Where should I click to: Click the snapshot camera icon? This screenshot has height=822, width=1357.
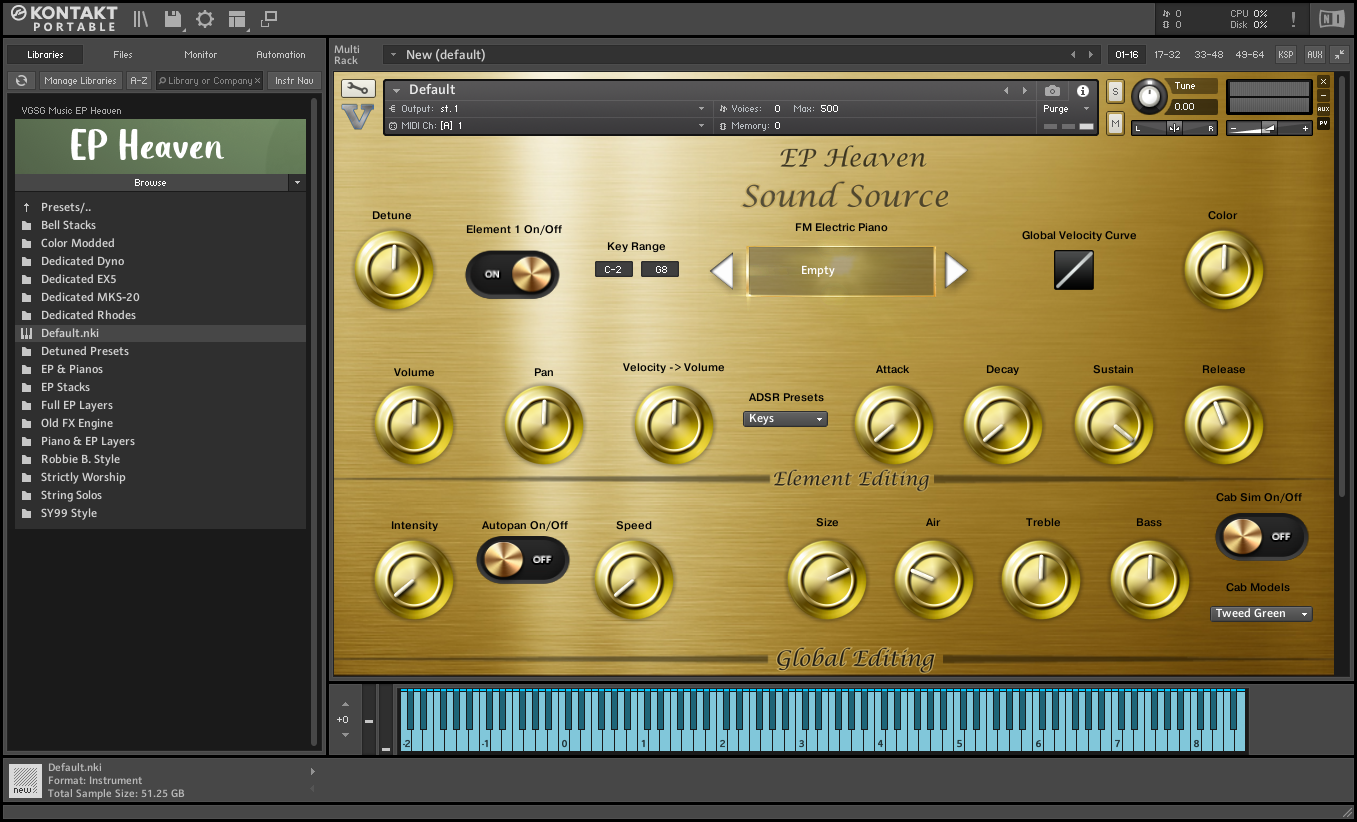click(1052, 91)
